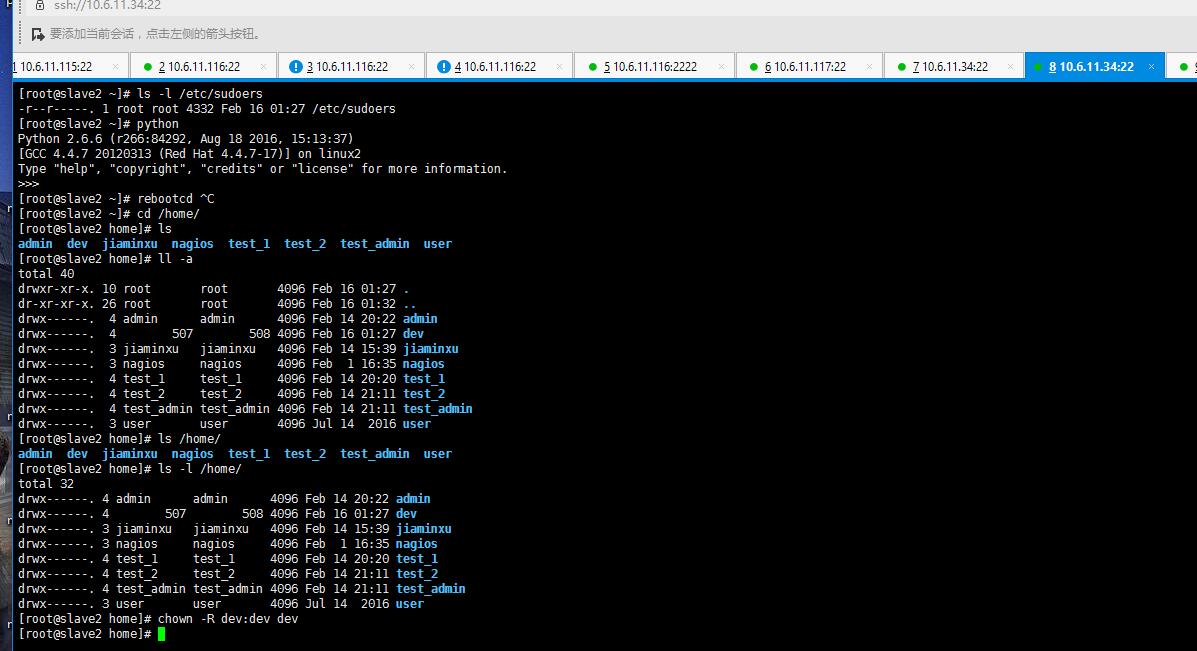Screen dimensions: 1197x651
Task: Click the 'chown -R dev:dev dev' command line
Action: (x=158, y=619)
